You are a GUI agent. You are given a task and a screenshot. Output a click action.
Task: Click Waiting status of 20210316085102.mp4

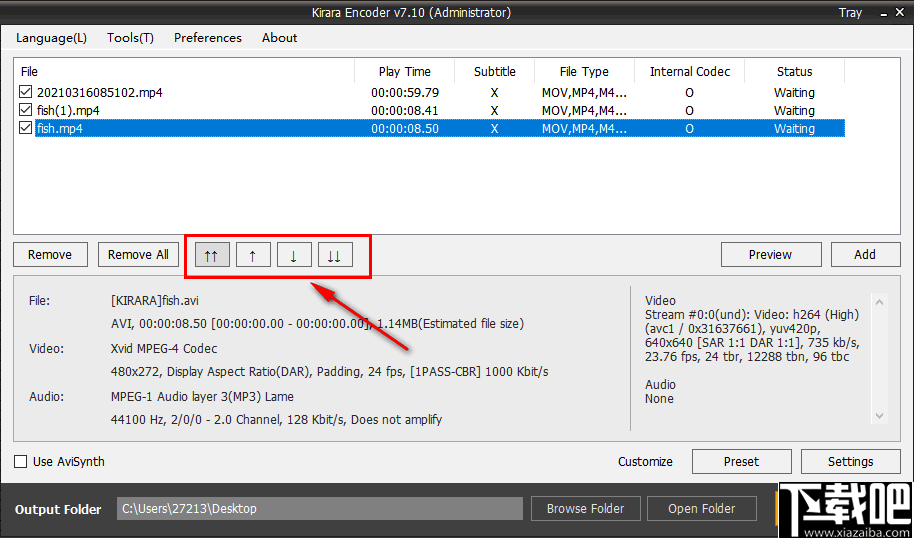[x=794, y=92]
